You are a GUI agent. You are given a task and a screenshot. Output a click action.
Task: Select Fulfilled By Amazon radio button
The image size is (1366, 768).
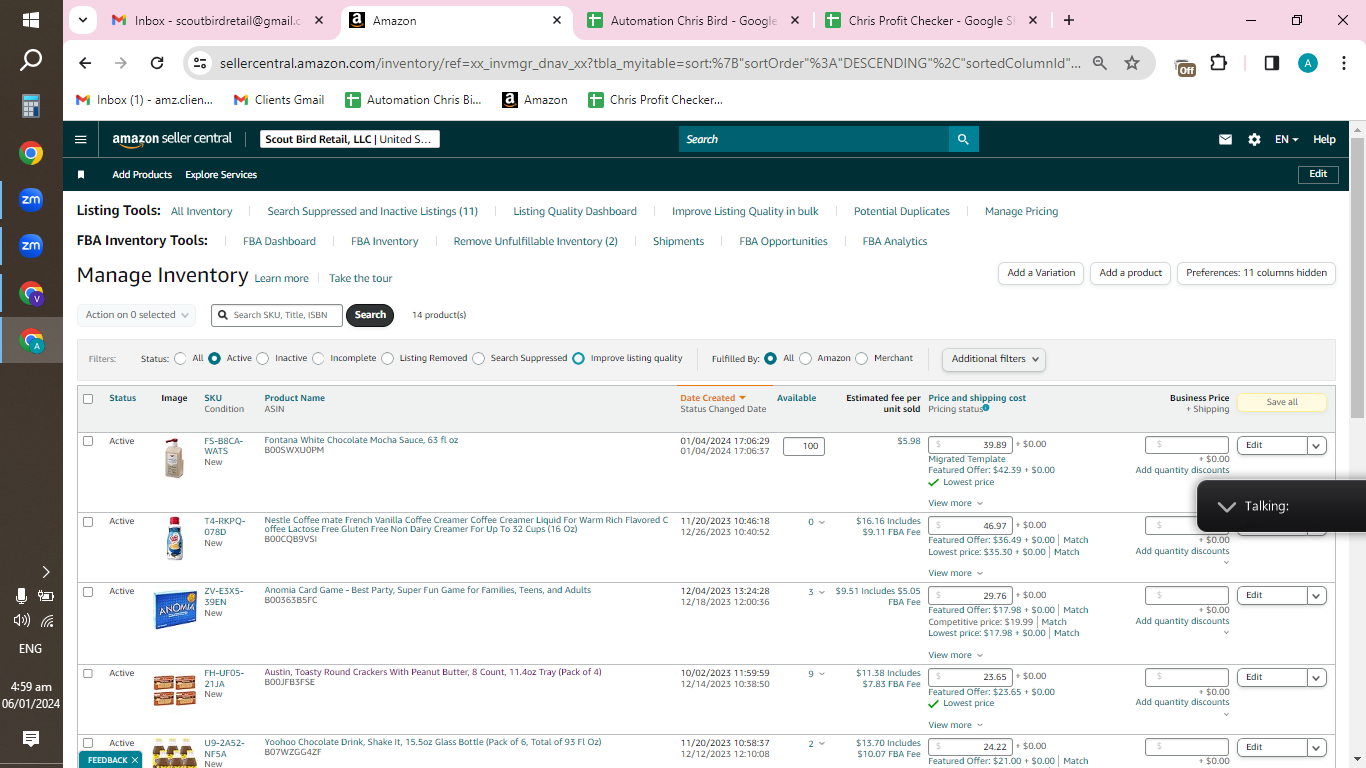pos(805,358)
